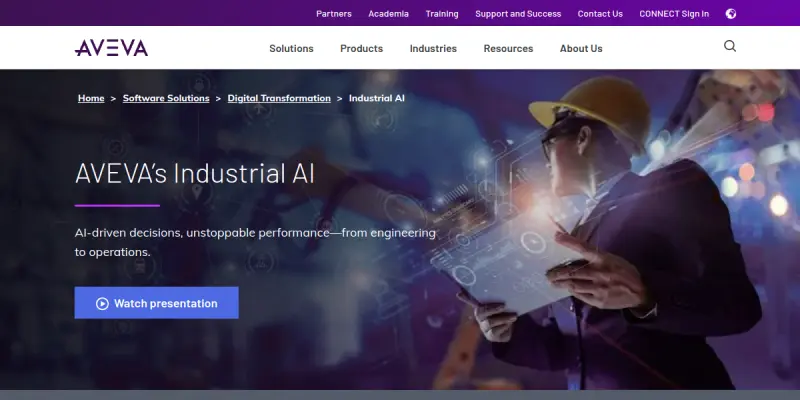Click the AVEVA logo
Screen dimensions: 800x400
[x=111, y=48]
